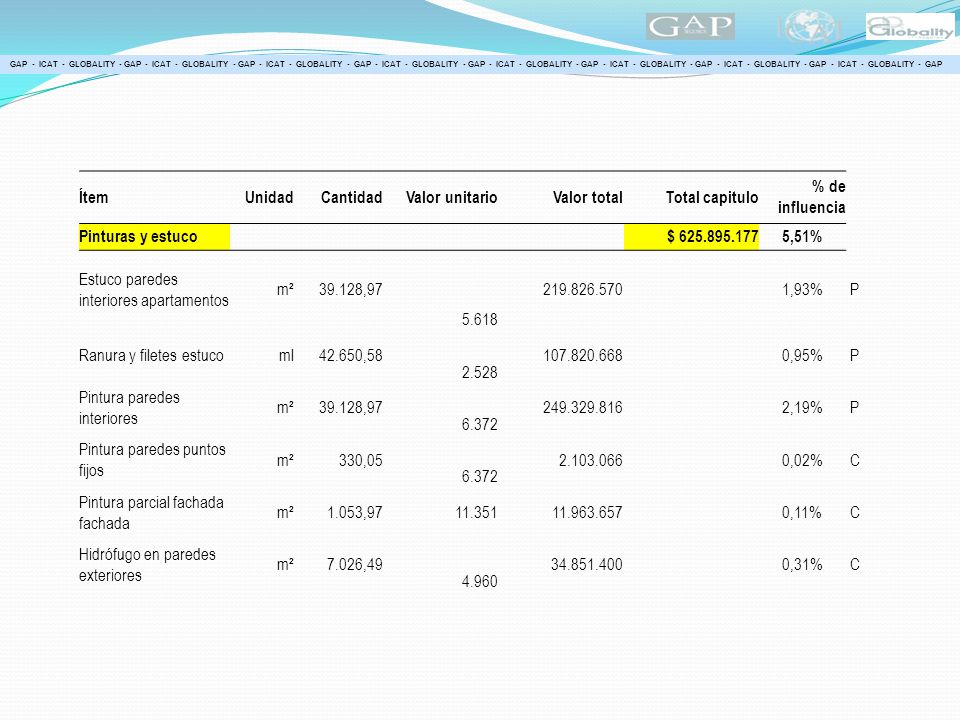Click the 'C' code beside 0,11%
The height and width of the screenshot is (720, 960).
pos(855,512)
